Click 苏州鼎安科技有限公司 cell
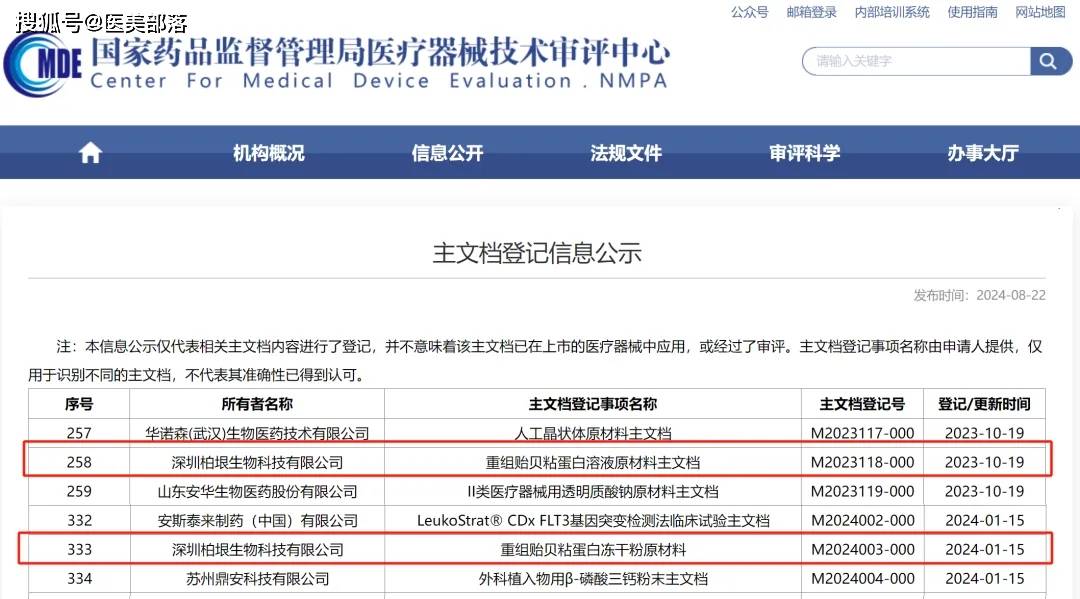This screenshot has width=1080, height=599. [257, 578]
